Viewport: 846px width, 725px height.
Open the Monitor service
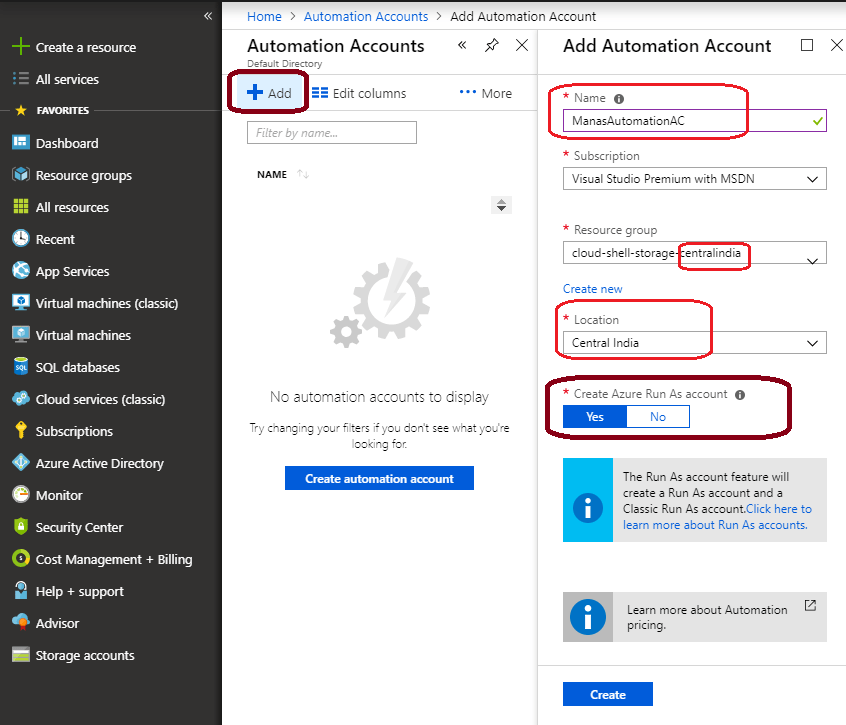[60, 495]
